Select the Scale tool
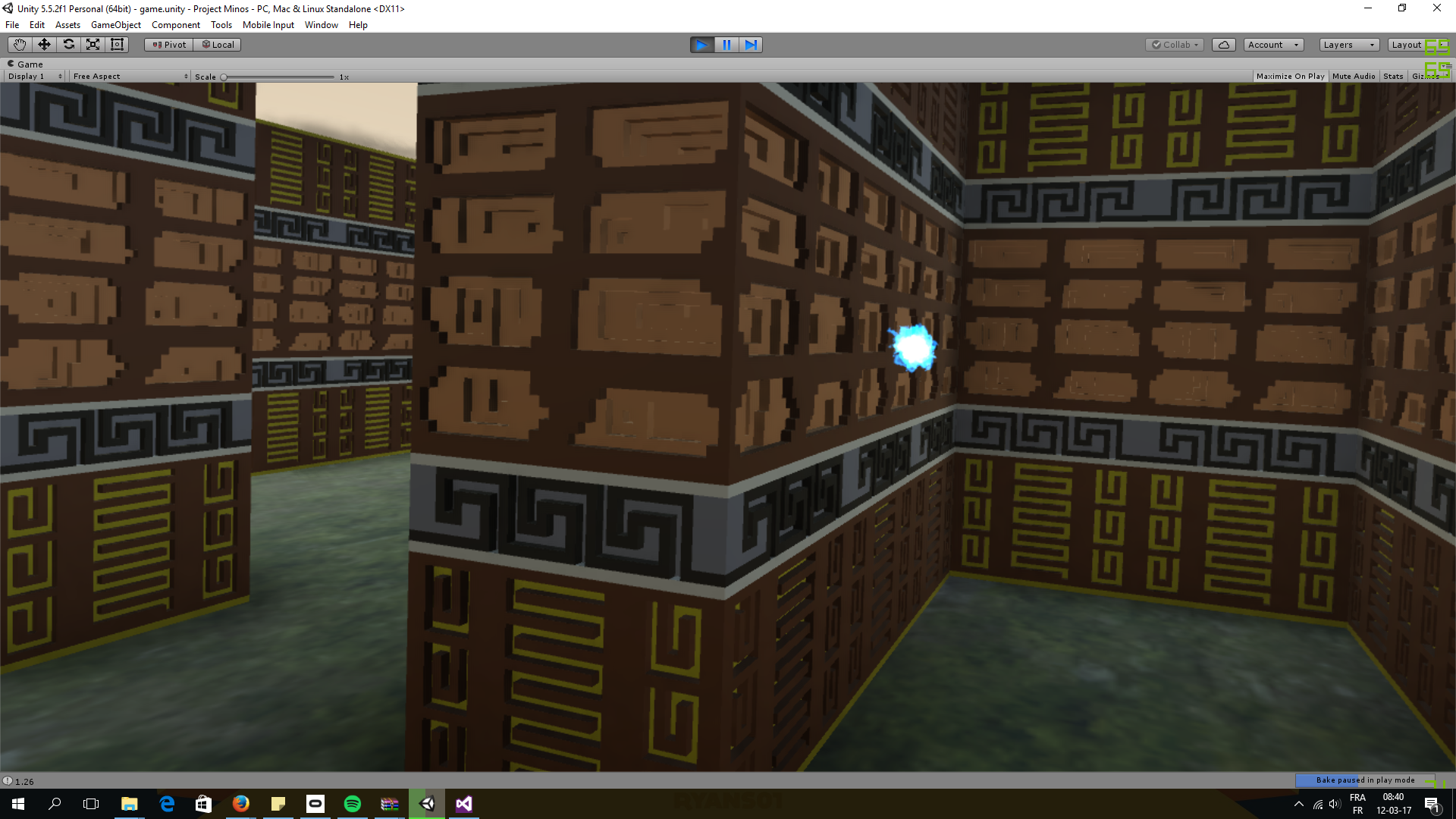The height and width of the screenshot is (819, 1456). [x=93, y=45]
